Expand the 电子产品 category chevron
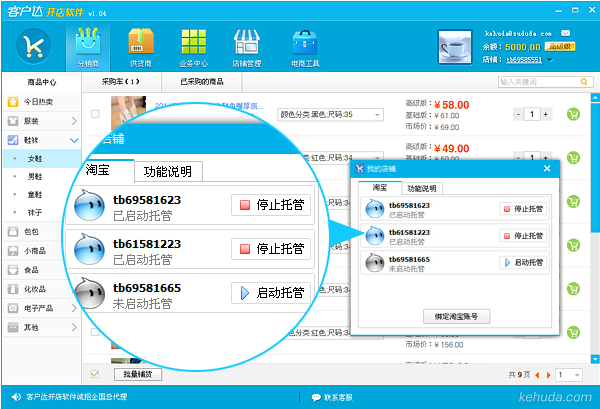This screenshot has width=600, height=409. pos(74,308)
